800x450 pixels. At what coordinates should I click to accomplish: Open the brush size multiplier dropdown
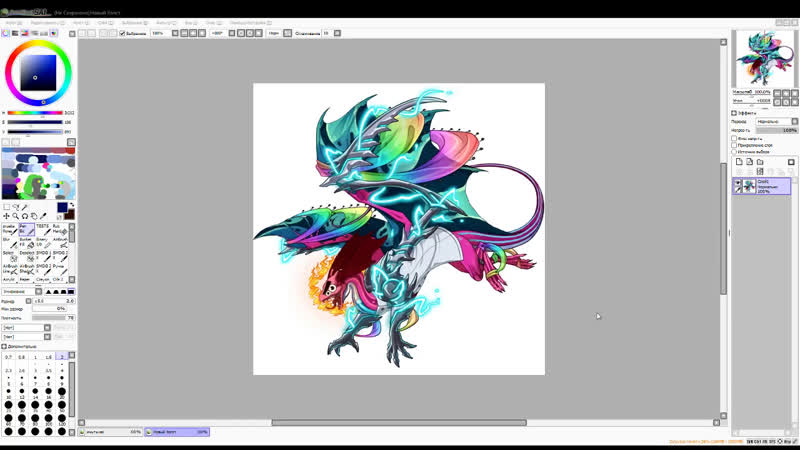pyautogui.click(x=29, y=301)
